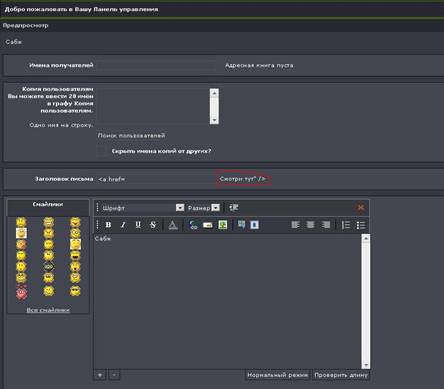444x389 pixels.
Task: Click the insert email icon
Action: click(x=208, y=225)
